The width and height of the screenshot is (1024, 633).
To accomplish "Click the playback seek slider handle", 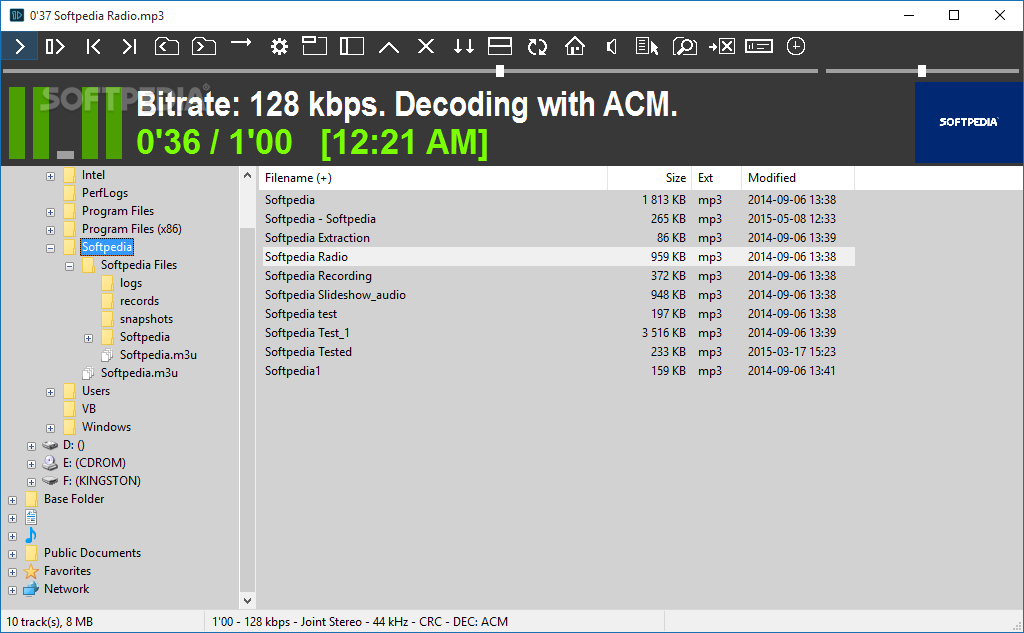I will (500, 71).
